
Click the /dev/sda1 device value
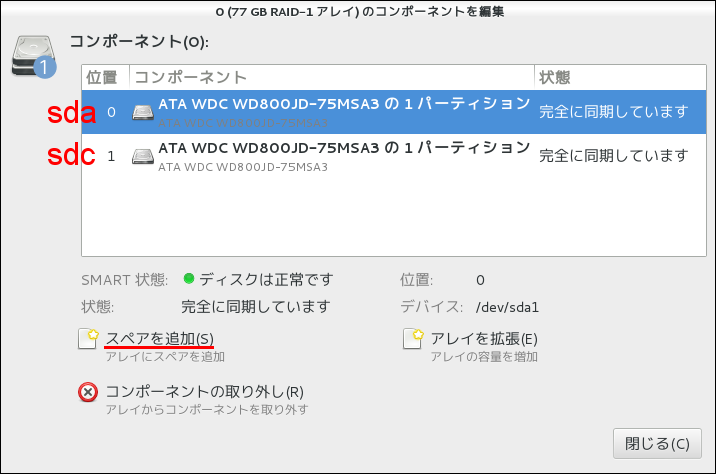[x=507, y=307]
